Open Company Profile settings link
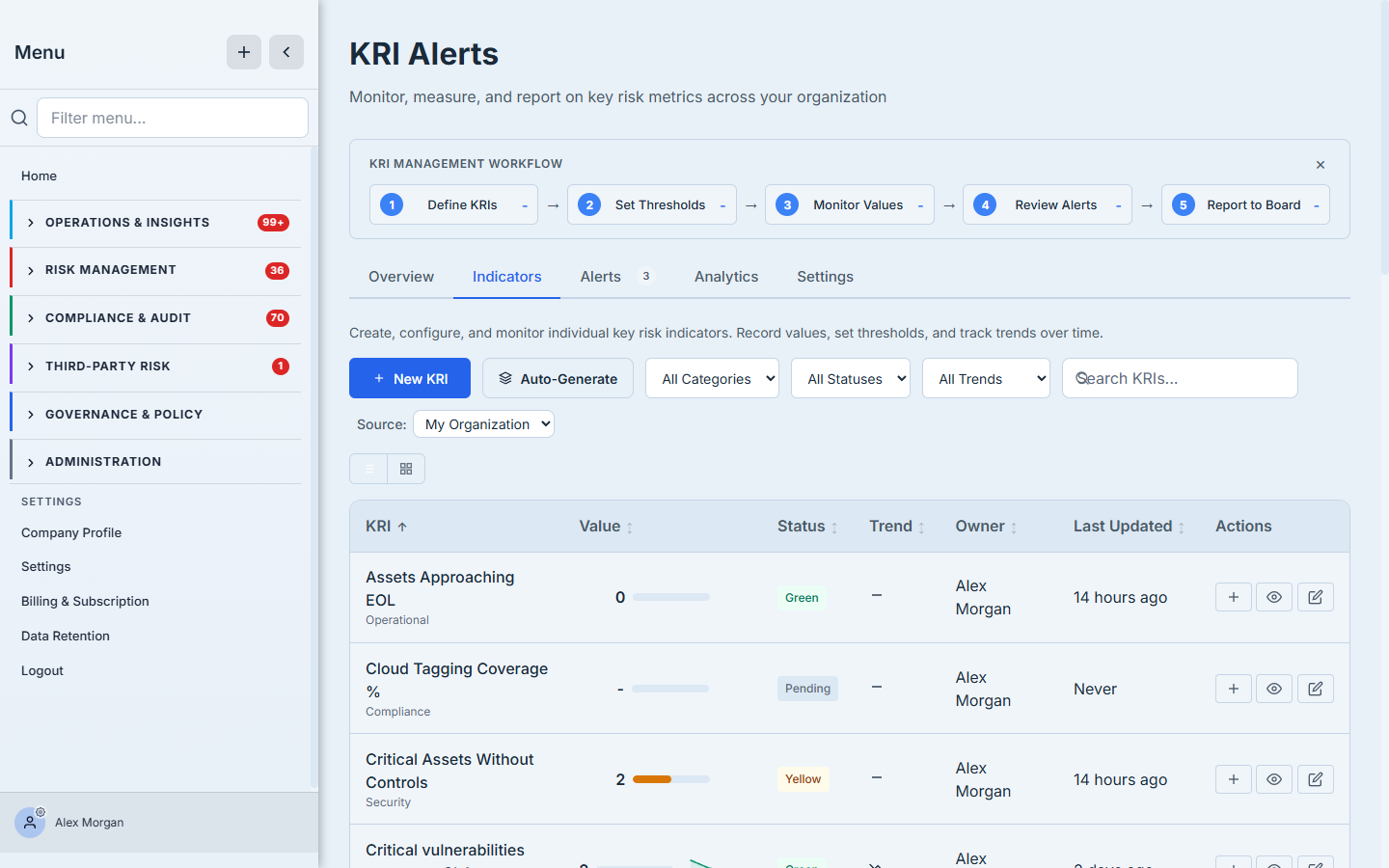Screen dimensions: 1389x868 [x=71, y=532]
